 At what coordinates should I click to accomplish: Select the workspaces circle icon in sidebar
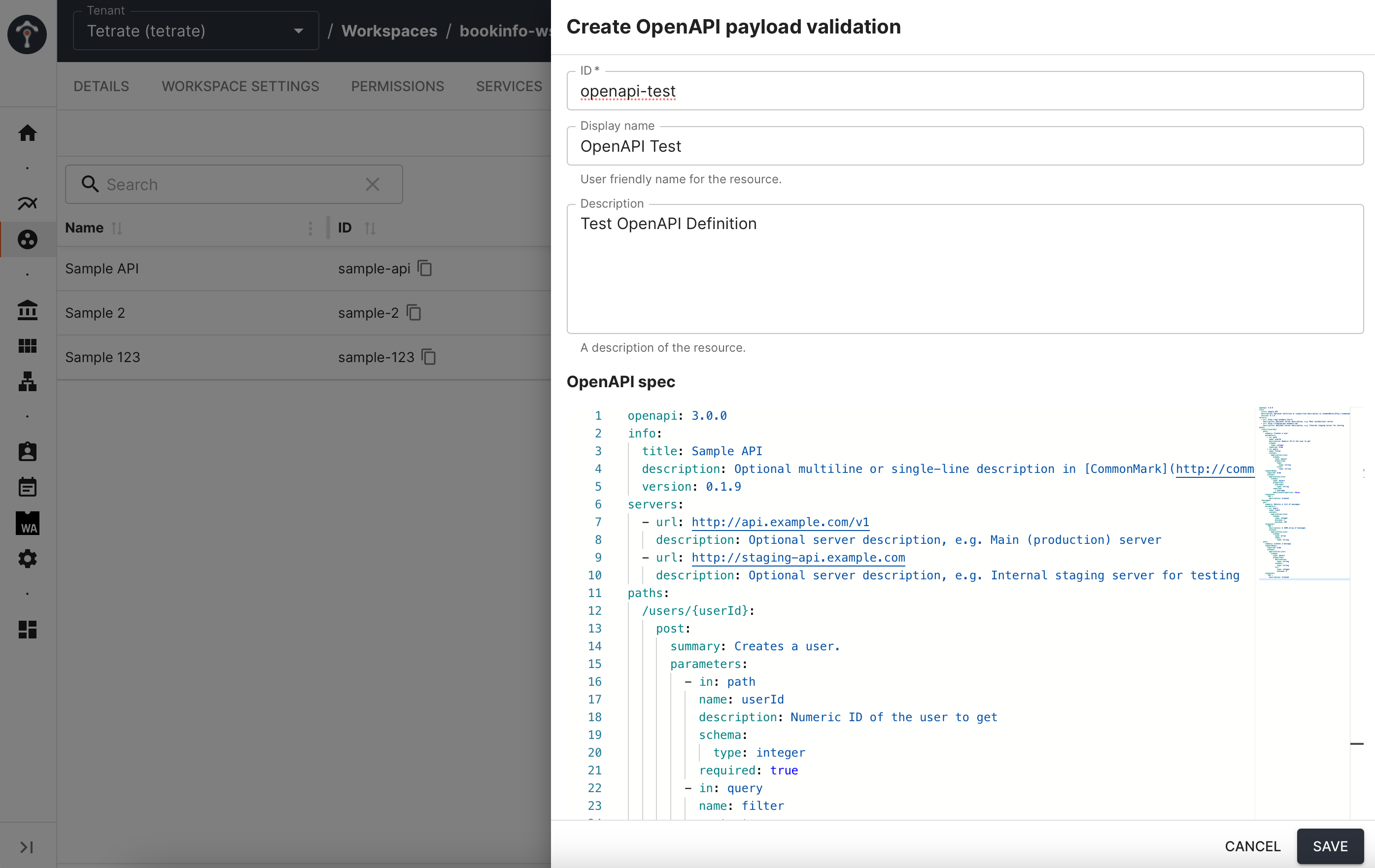tap(28, 239)
